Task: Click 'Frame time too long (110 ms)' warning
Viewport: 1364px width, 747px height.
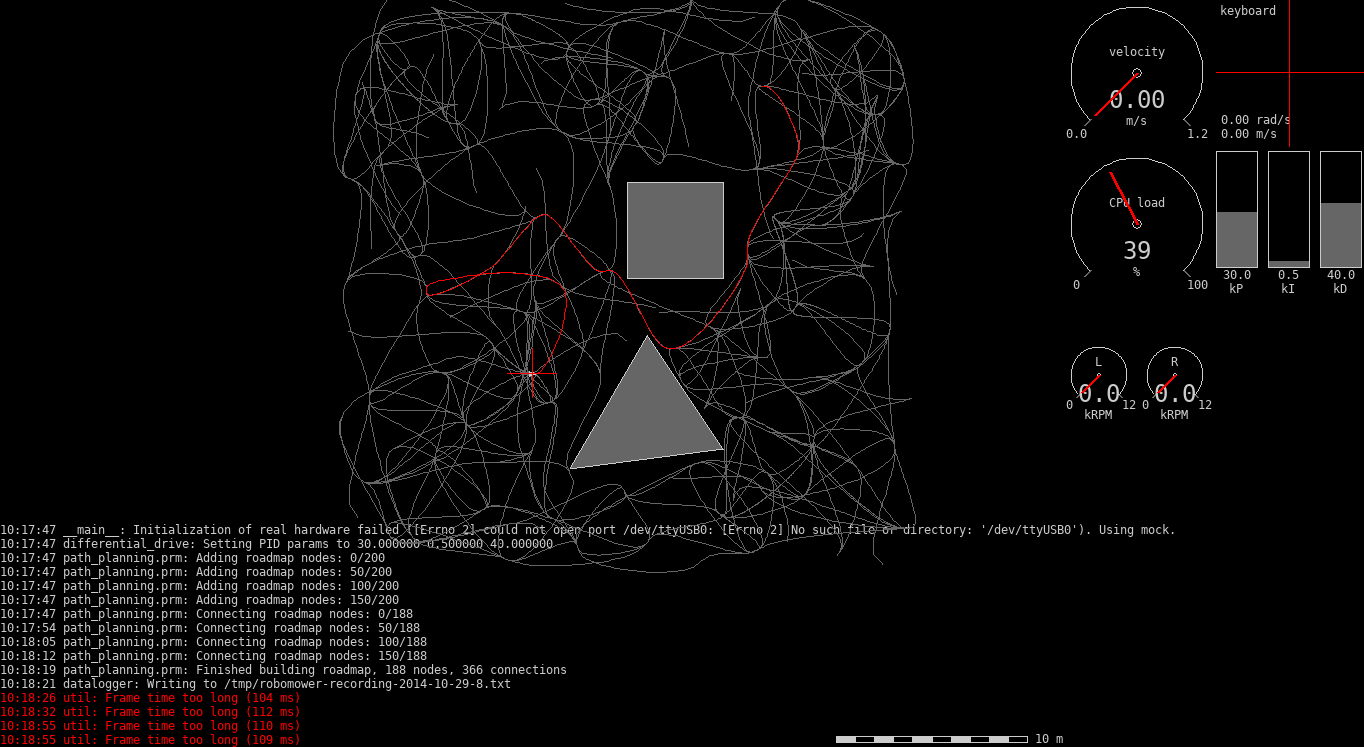Action: coord(150,726)
